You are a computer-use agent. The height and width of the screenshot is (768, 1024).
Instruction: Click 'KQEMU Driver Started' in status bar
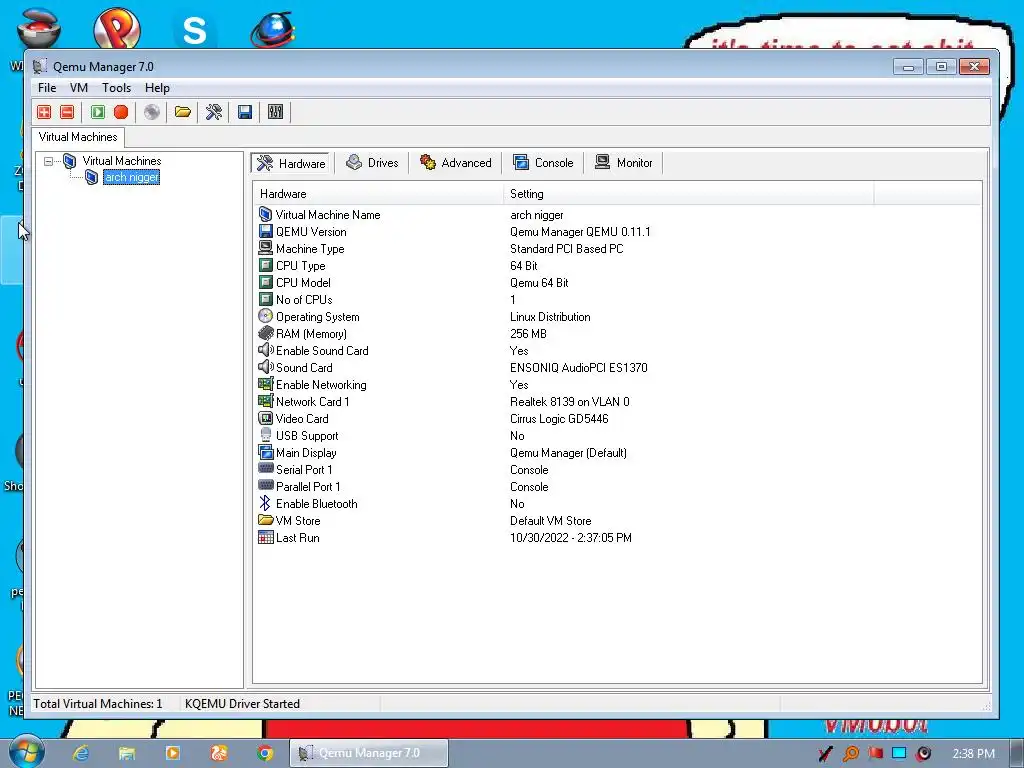pyautogui.click(x=242, y=703)
